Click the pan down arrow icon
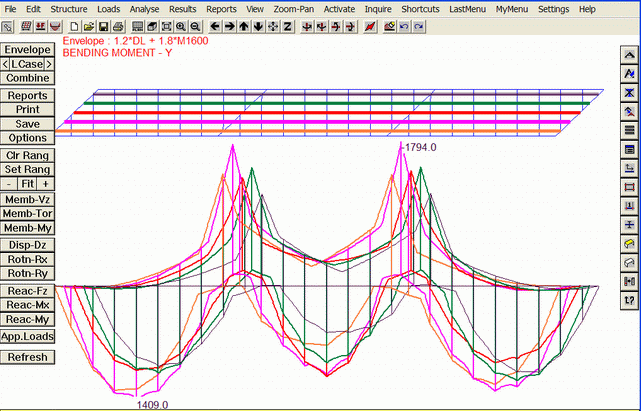Image resolution: width=641 pixels, height=411 pixels. coord(258,27)
